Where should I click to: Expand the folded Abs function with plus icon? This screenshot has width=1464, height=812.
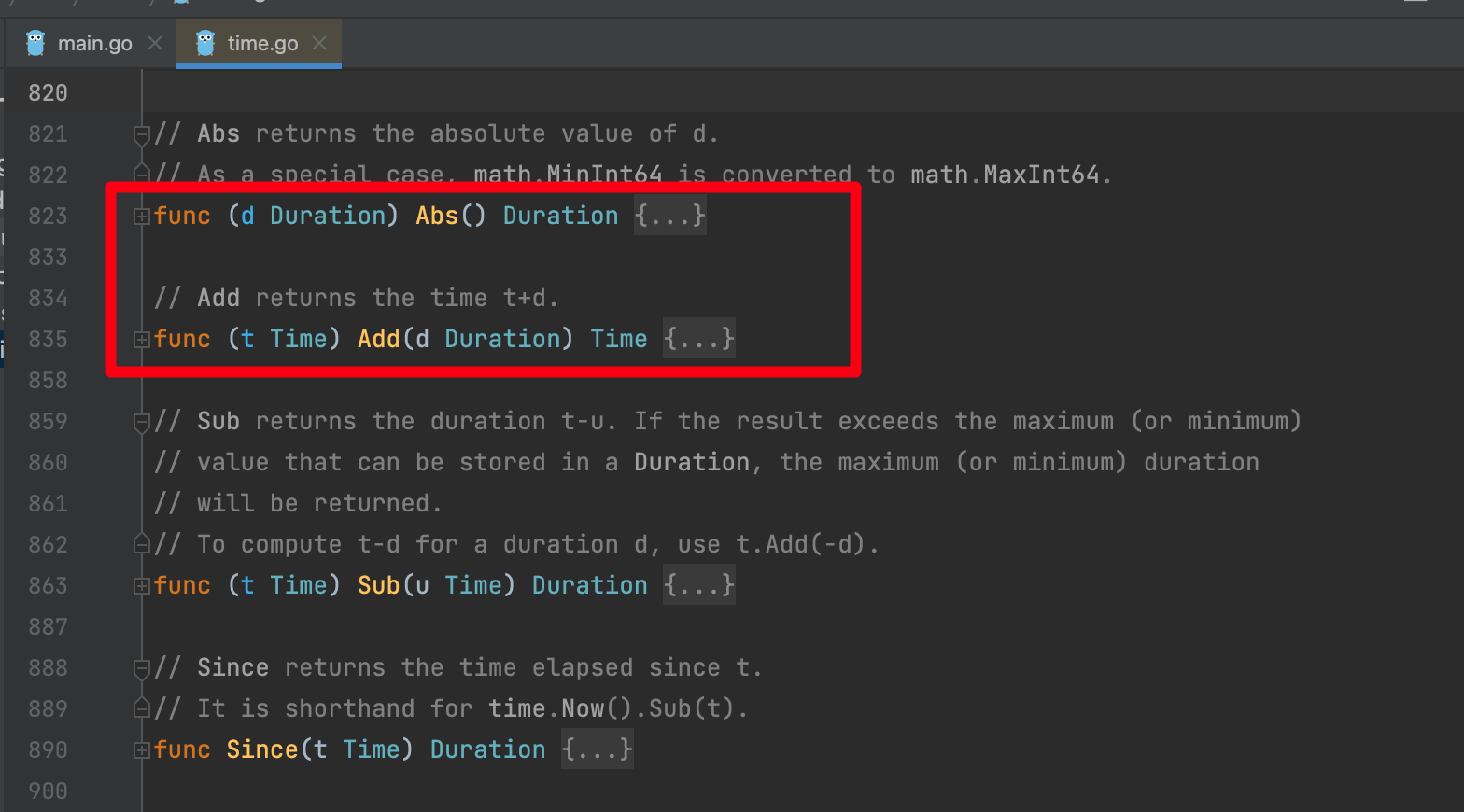[141, 217]
